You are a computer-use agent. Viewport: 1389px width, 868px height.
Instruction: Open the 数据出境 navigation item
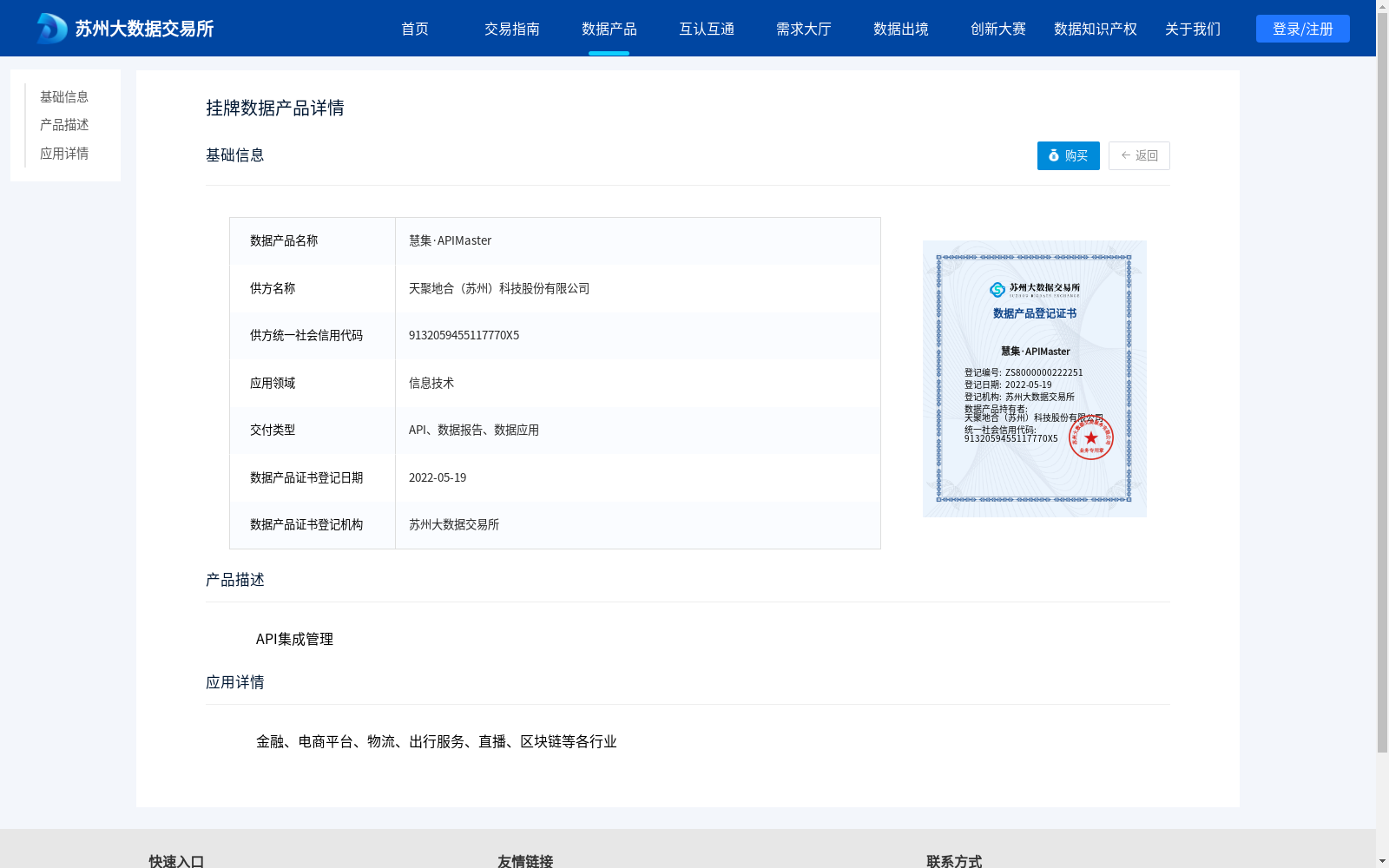pyautogui.click(x=901, y=29)
